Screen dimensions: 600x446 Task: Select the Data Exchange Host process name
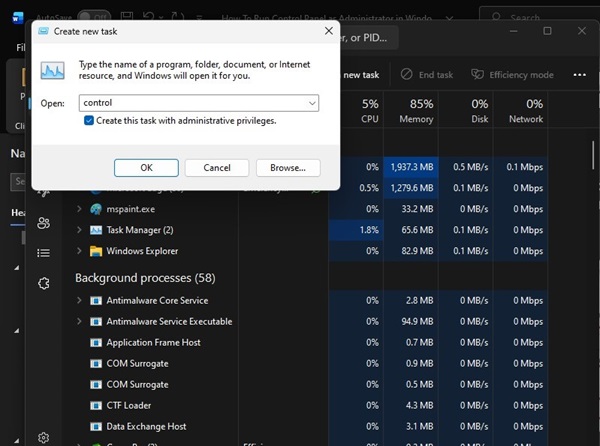tap(146, 426)
